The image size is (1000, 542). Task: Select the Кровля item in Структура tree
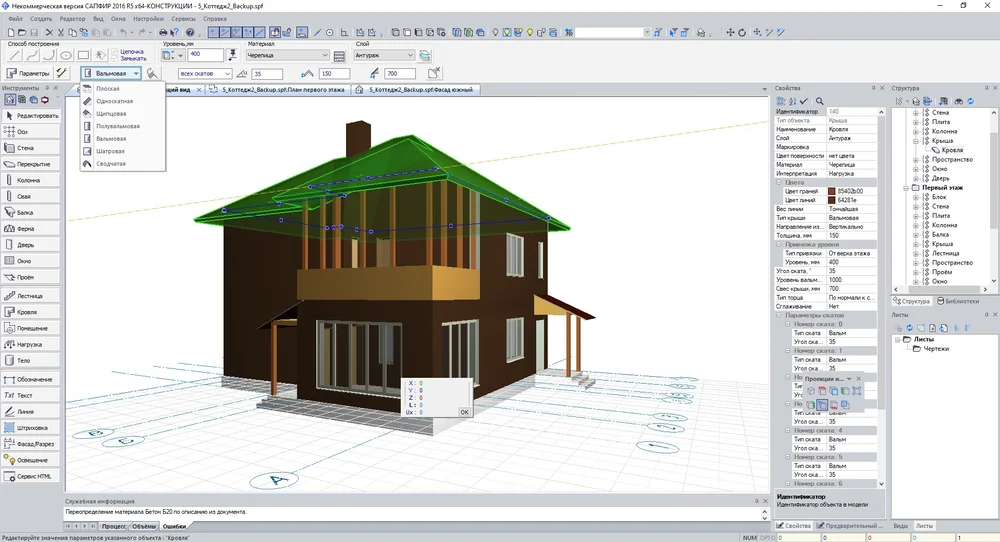click(952, 150)
